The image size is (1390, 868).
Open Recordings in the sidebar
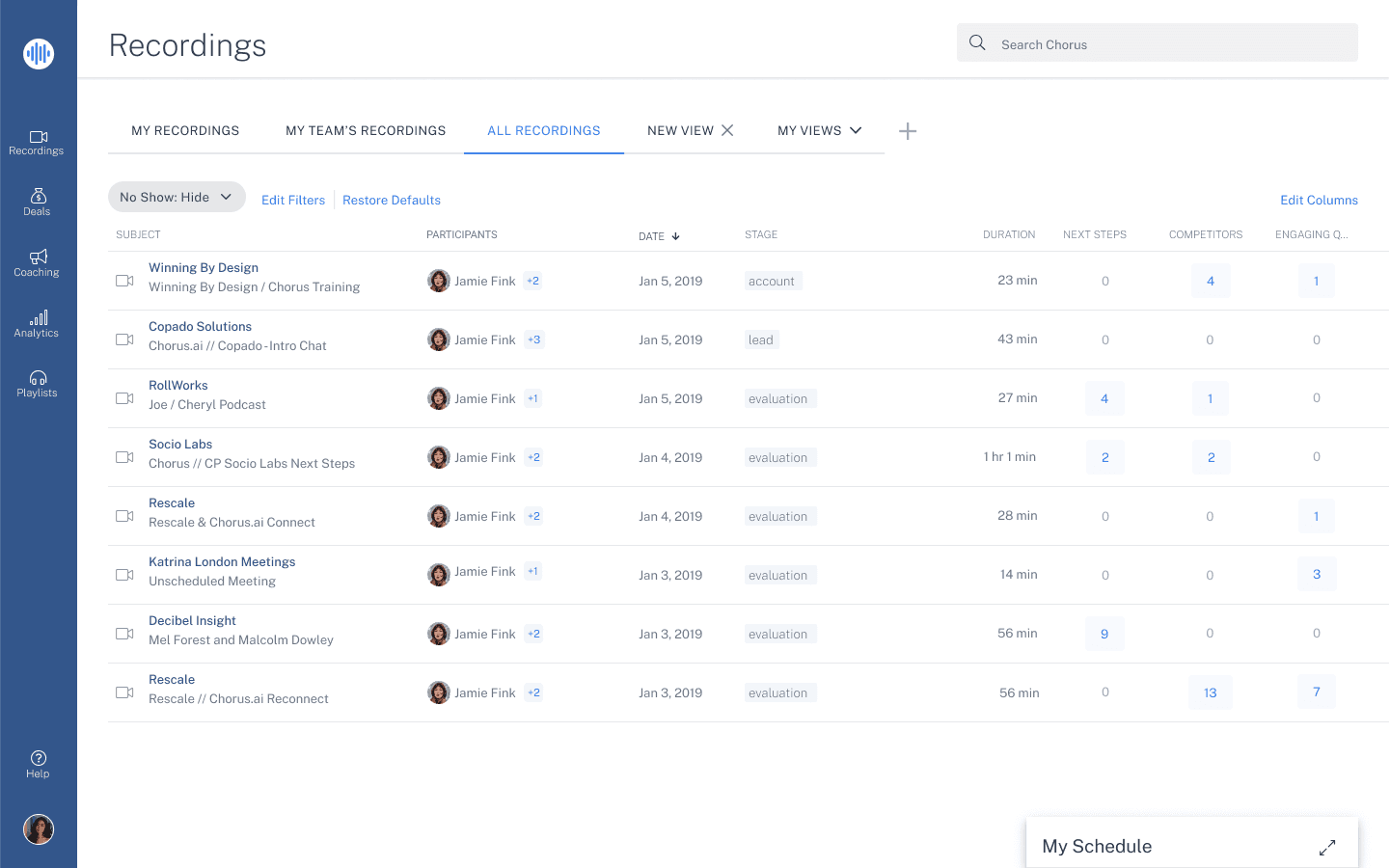coord(38,143)
